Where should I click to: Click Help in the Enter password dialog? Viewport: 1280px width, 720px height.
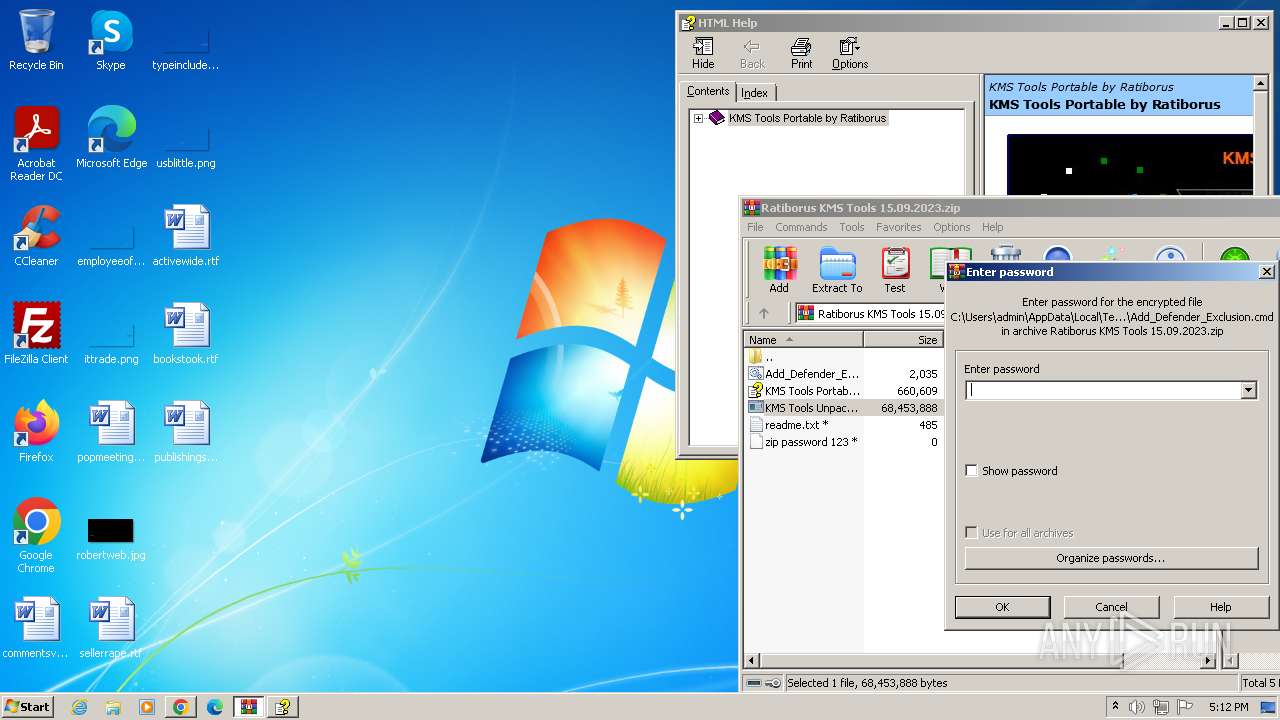click(1220, 607)
